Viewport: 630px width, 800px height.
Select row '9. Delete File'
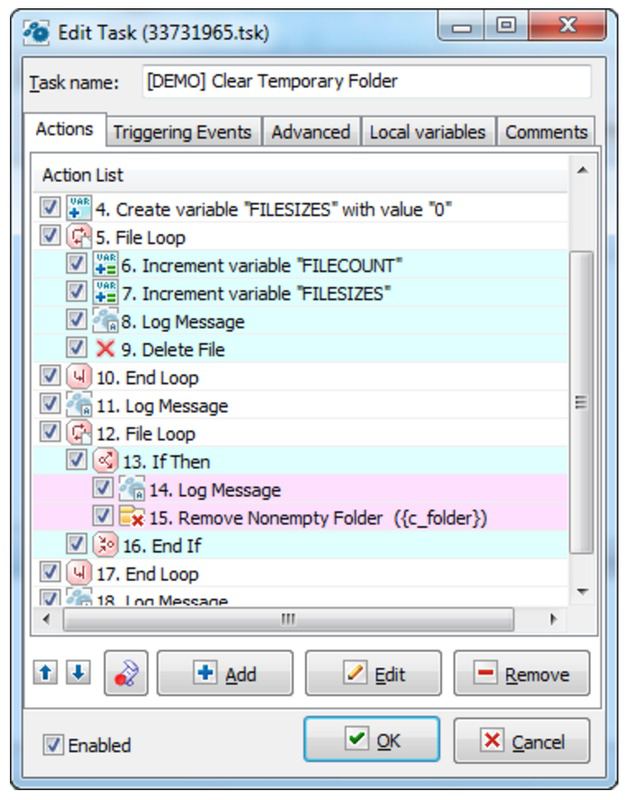pyautogui.click(x=300, y=349)
